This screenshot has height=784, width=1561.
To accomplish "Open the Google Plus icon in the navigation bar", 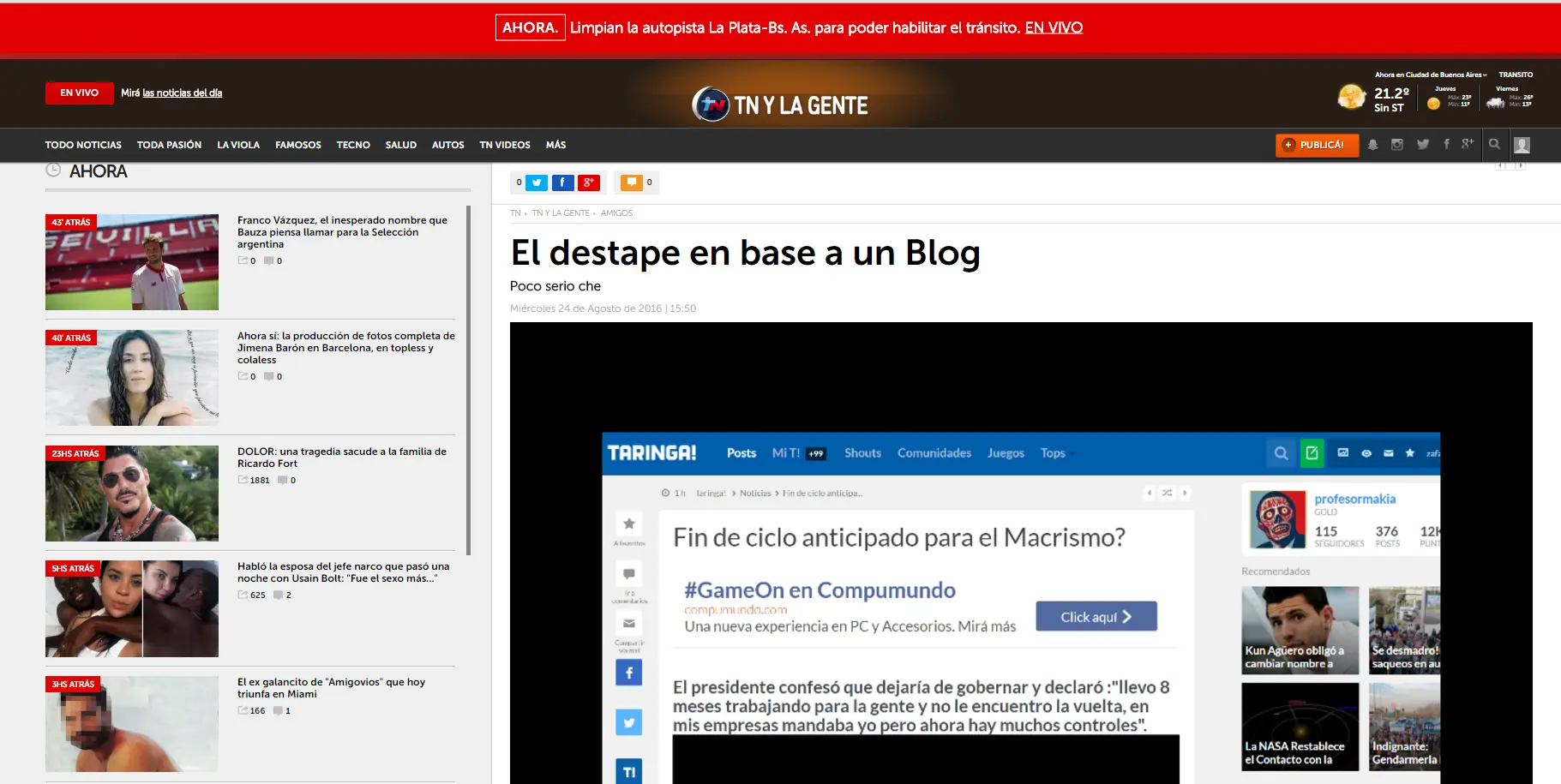I will pos(1468,144).
